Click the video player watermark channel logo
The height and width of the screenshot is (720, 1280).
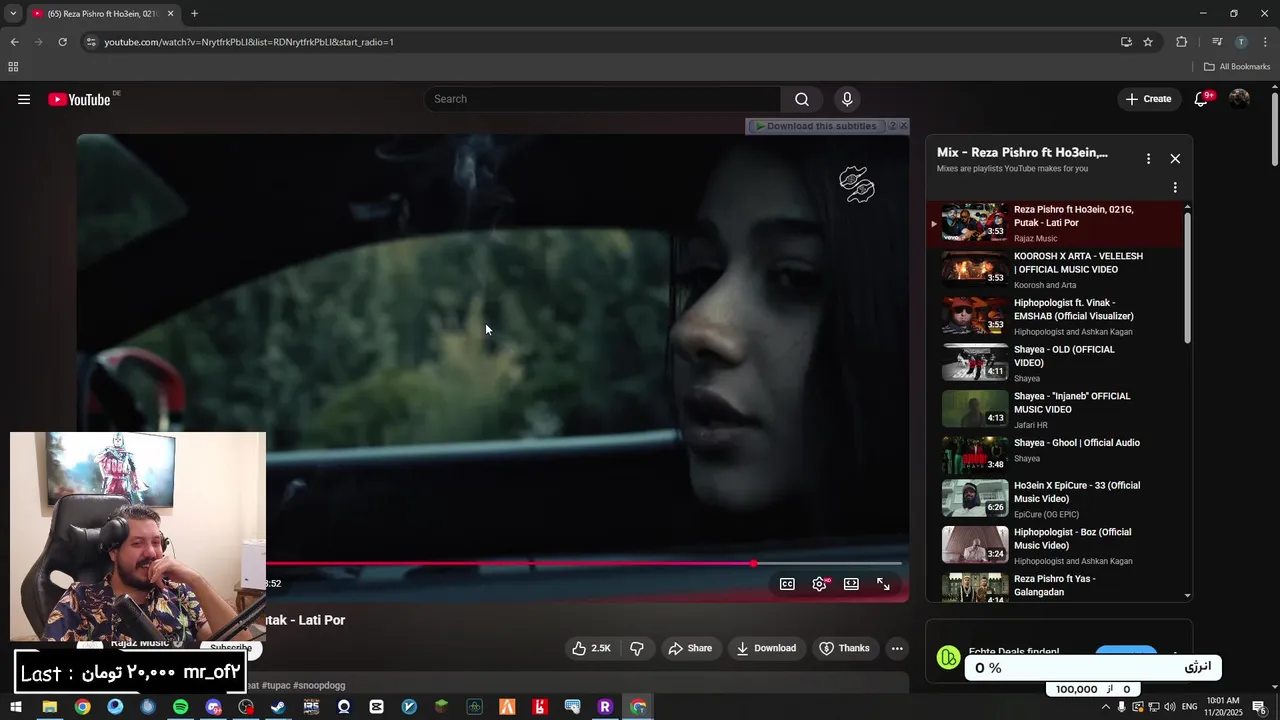coord(857,185)
